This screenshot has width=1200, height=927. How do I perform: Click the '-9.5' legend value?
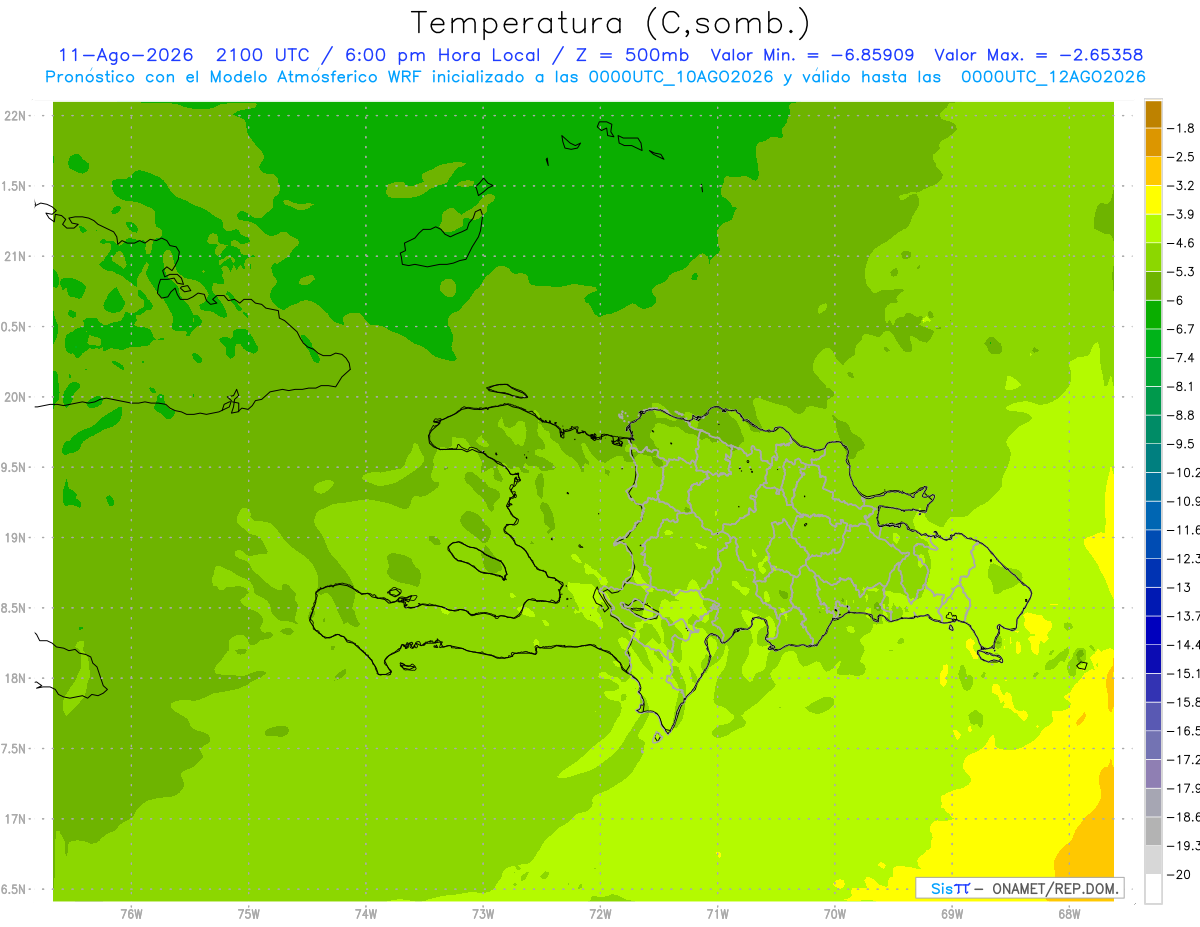pyautogui.click(x=1181, y=444)
